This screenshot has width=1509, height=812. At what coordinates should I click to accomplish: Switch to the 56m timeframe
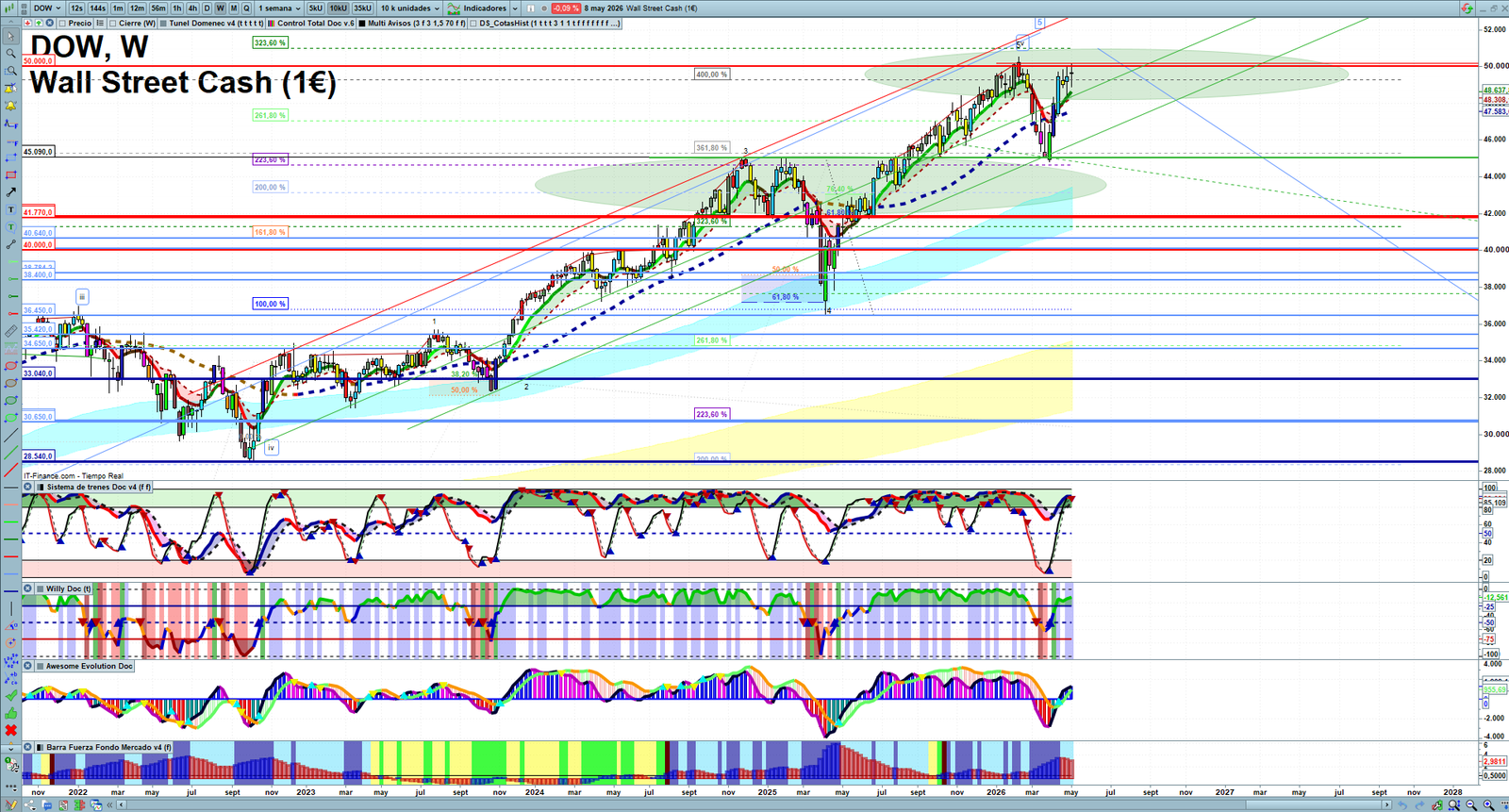pos(158,8)
